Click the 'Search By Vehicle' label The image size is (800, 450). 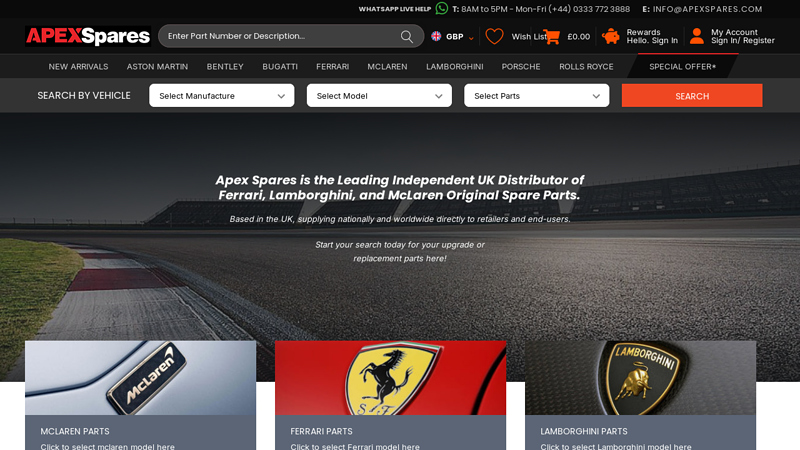coord(84,95)
